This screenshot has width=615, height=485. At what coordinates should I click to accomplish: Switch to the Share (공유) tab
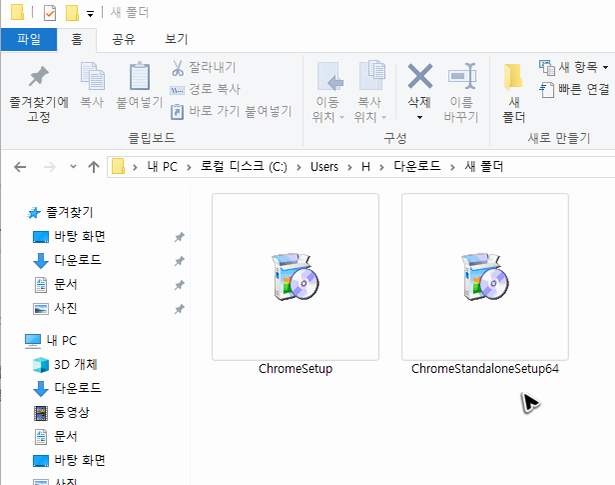click(124, 39)
